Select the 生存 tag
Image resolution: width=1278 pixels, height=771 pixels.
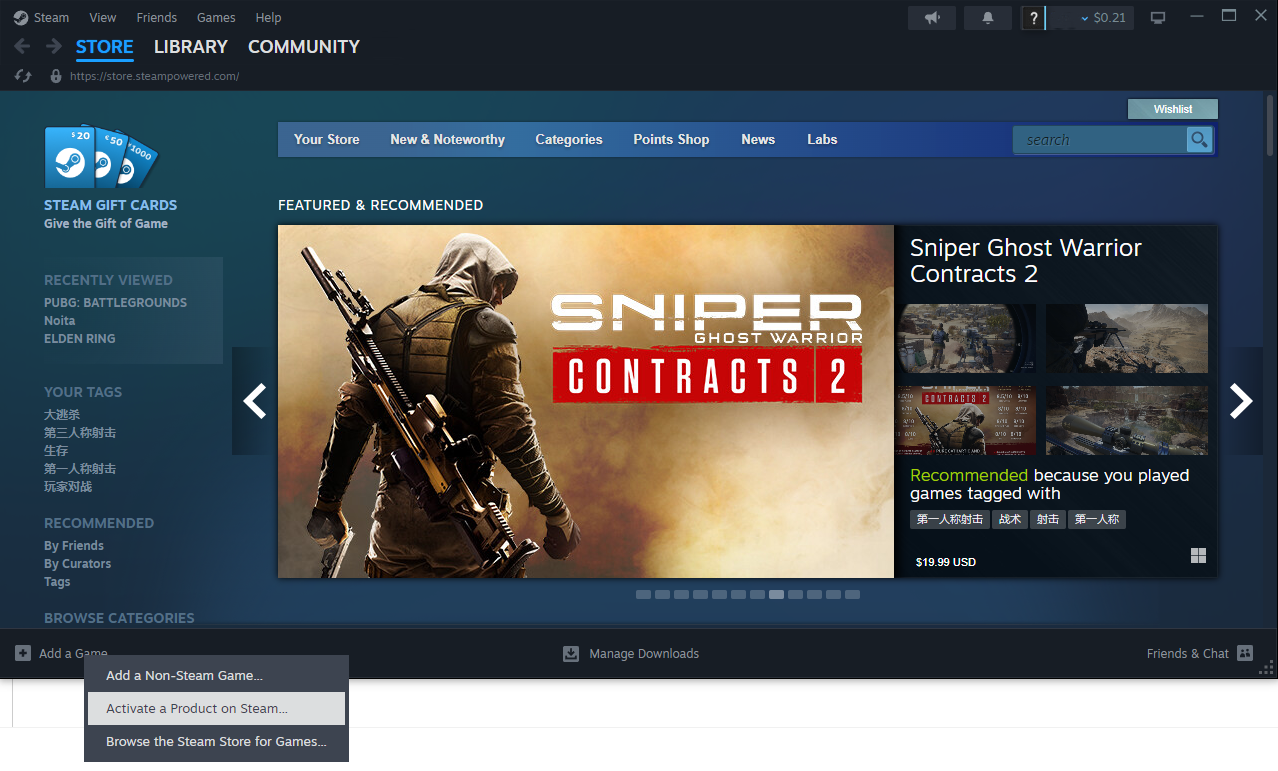tap(56, 451)
